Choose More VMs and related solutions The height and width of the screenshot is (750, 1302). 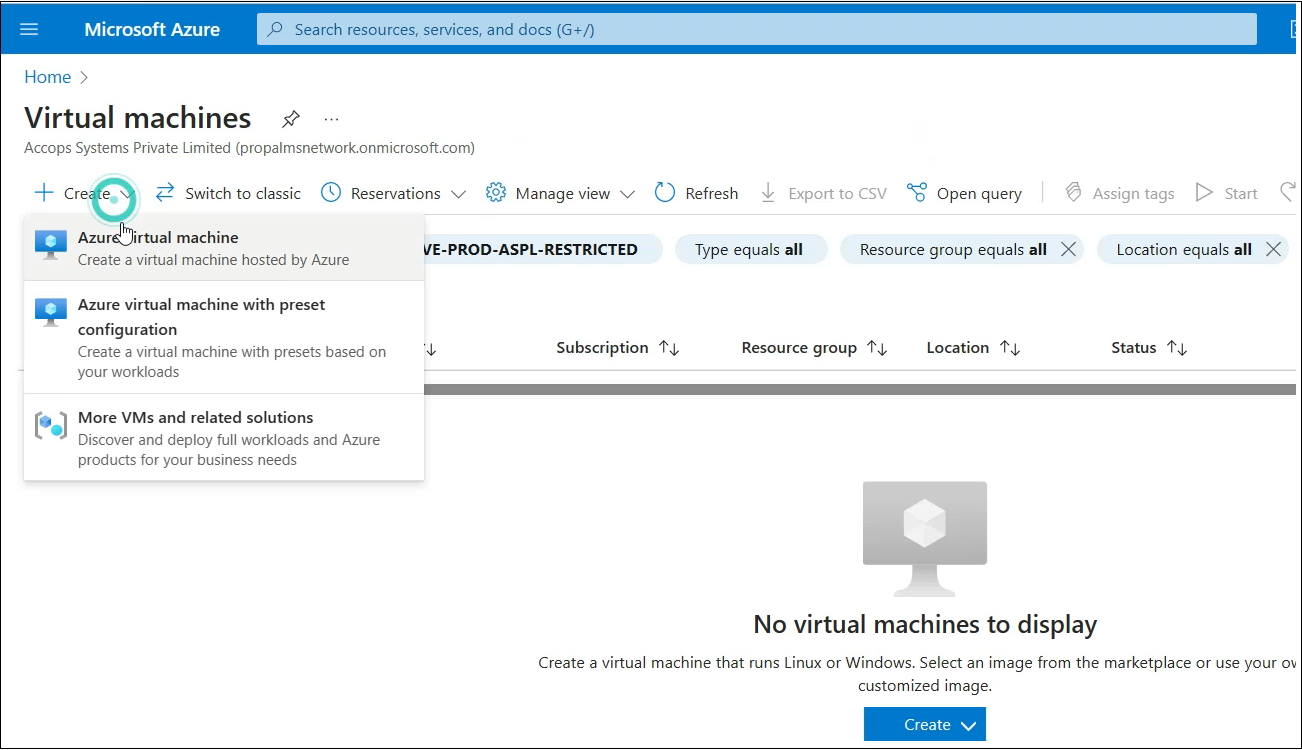coord(224,438)
